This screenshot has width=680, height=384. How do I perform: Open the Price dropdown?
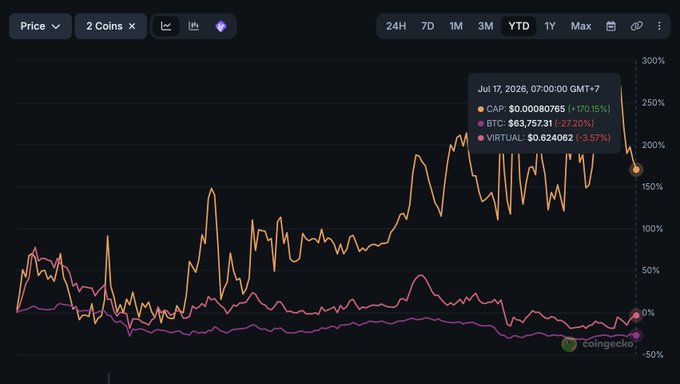[40, 26]
